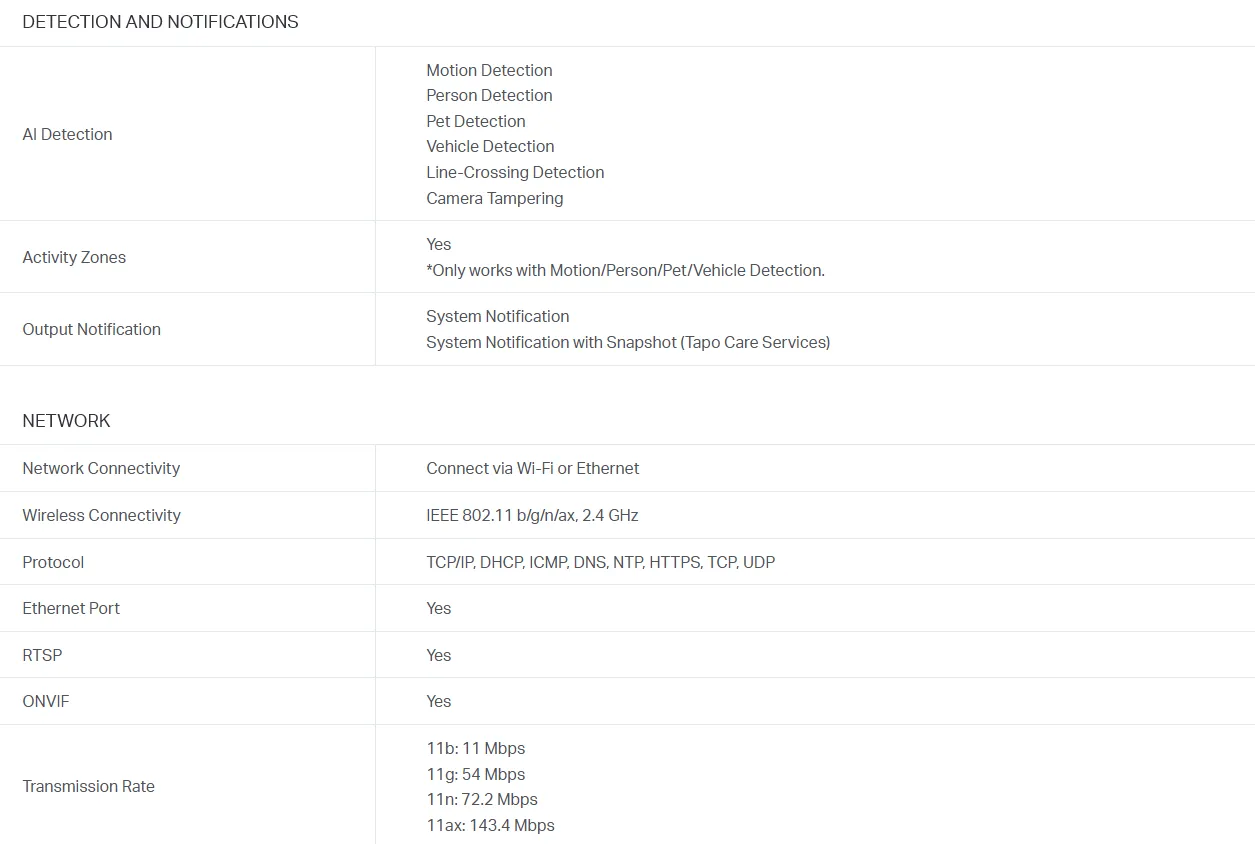Click the Motion/Person/Pet/Vehicle Detection note
The image size is (1255, 844).
pos(625,270)
